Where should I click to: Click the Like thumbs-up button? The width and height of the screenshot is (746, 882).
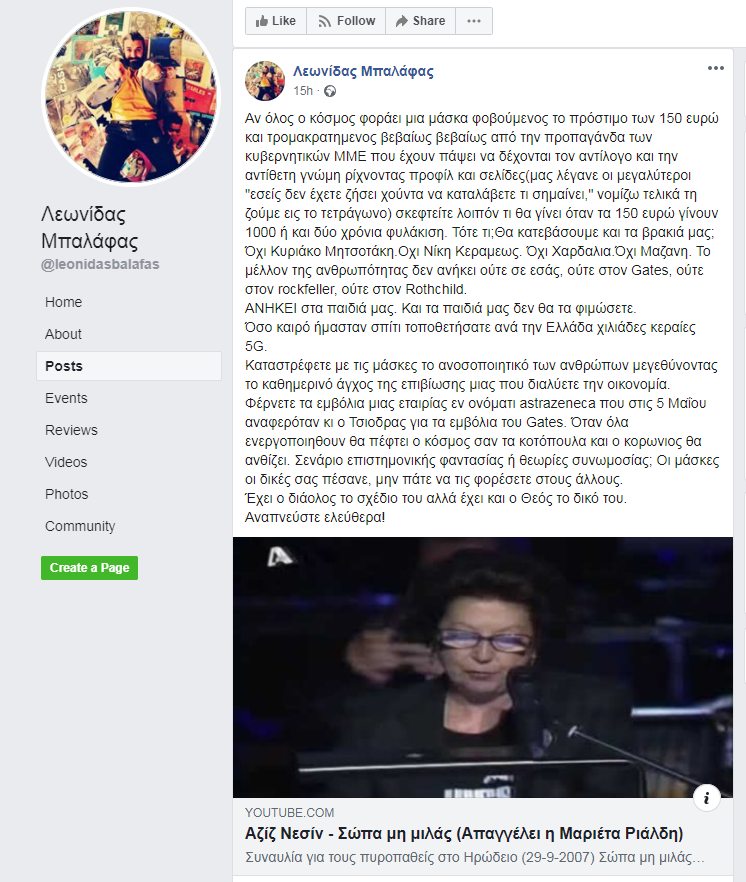(x=276, y=21)
